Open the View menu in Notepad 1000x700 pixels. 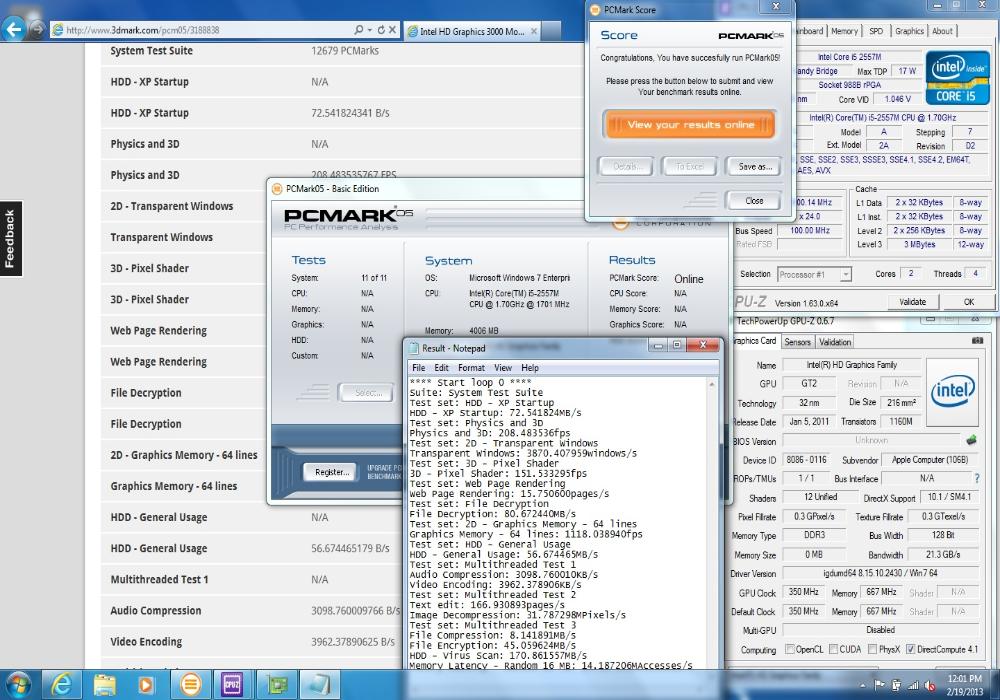coord(503,368)
